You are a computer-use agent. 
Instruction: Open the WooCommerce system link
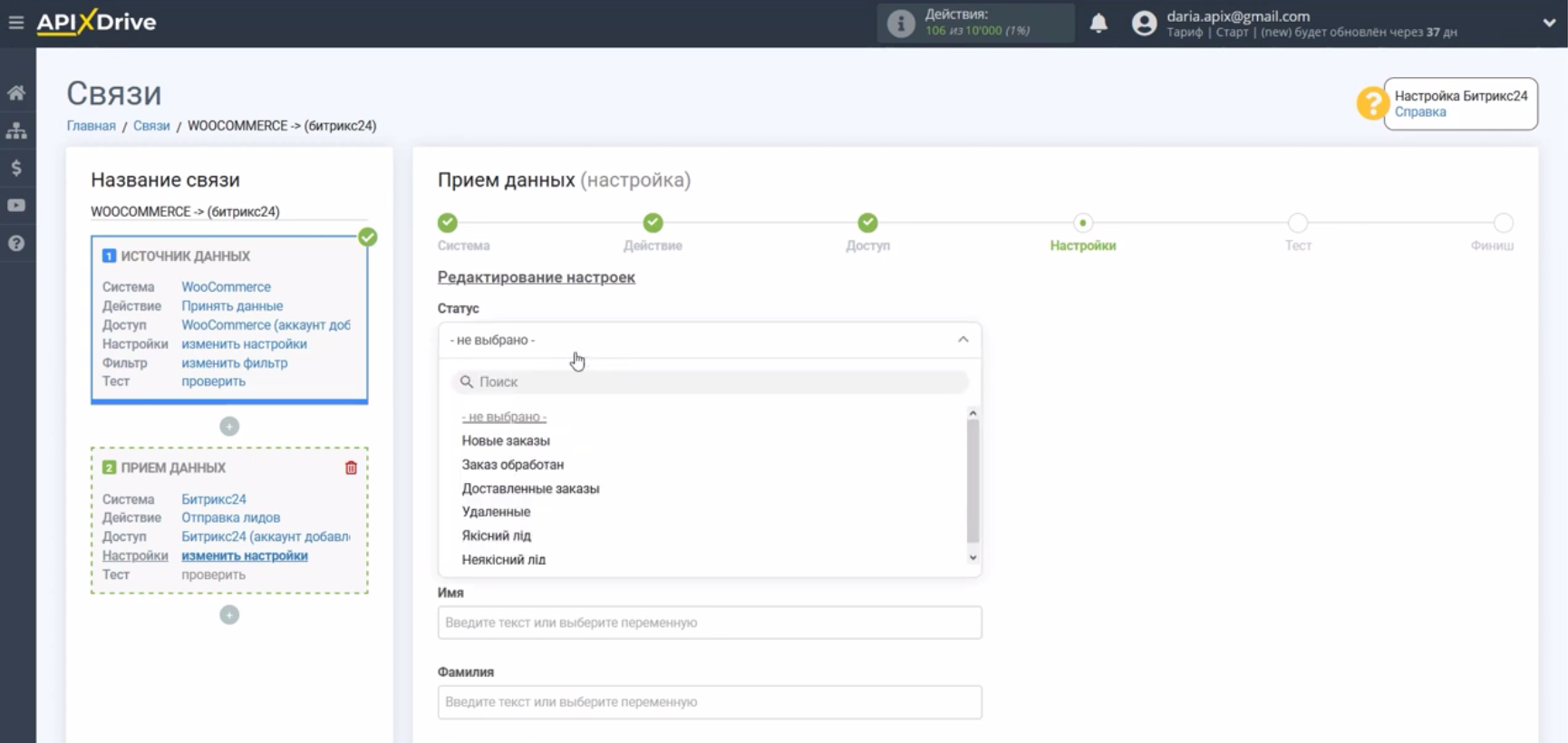pyautogui.click(x=226, y=287)
